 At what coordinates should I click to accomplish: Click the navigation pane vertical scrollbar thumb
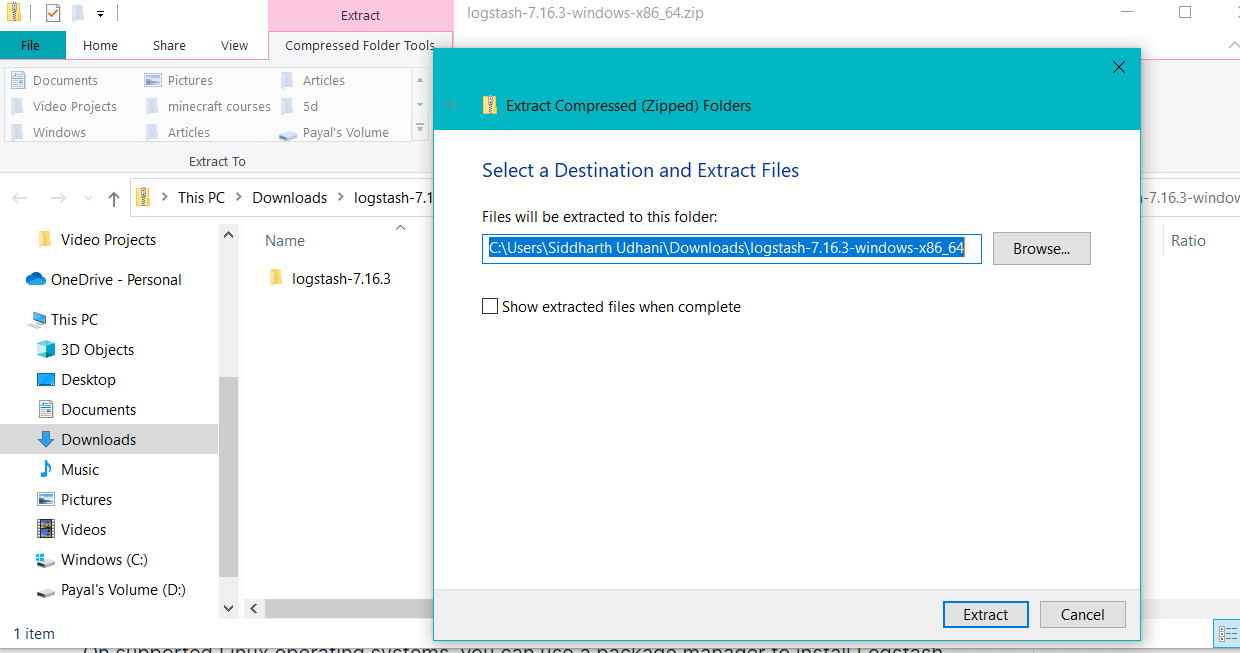tap(228, 476)
